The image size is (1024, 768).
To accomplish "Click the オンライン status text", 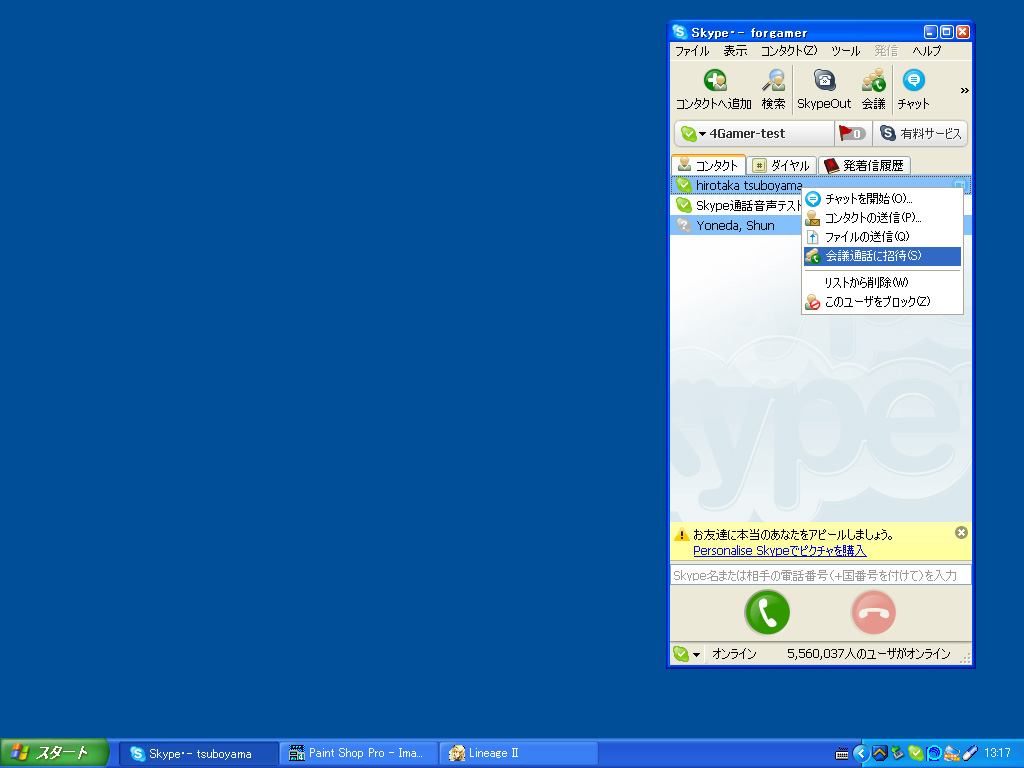I will [x=734, y=654].
